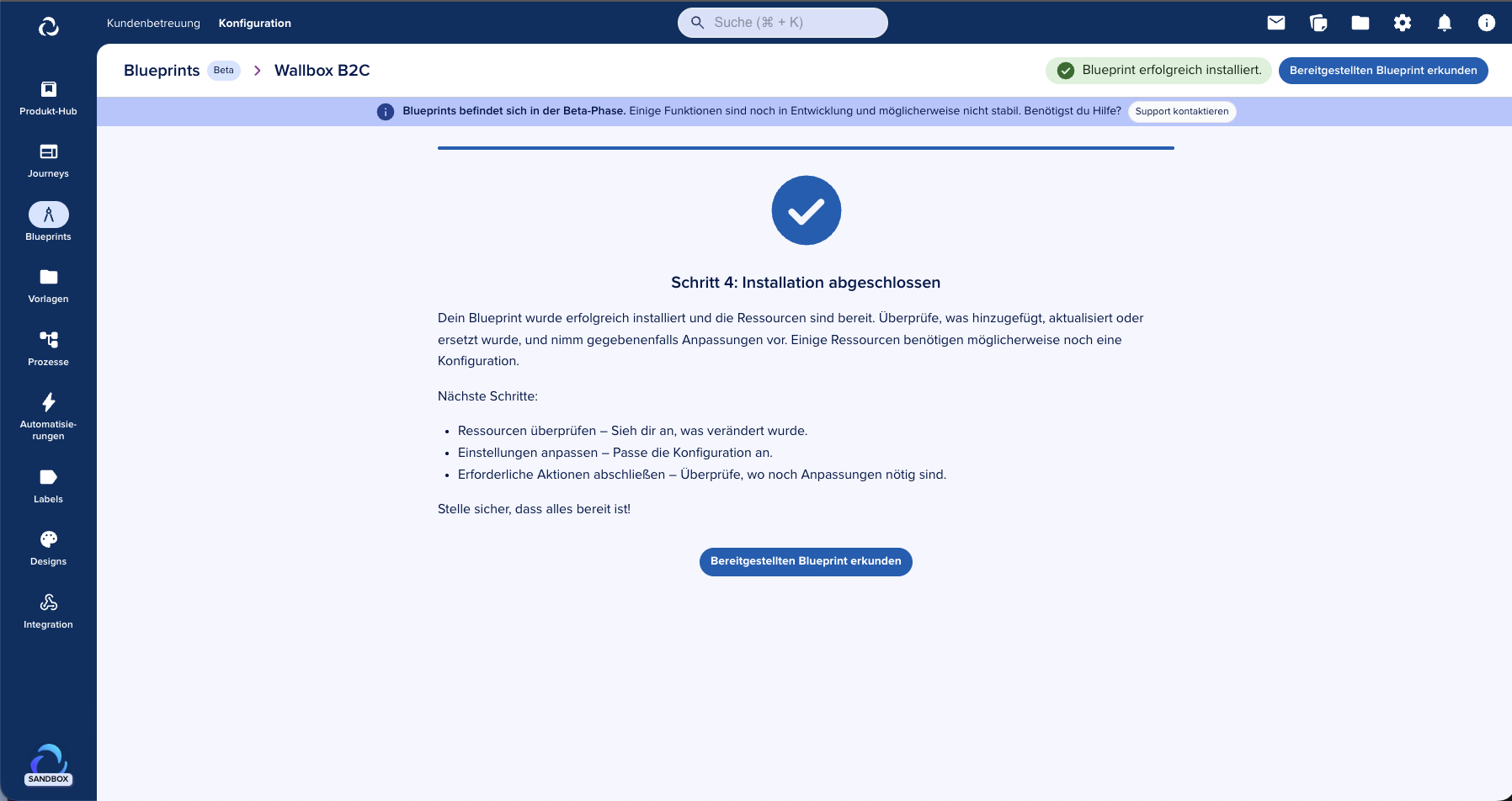1512x801 pixels.
Task: Open Integration webhook icon
Action: (x=49, y=602)
